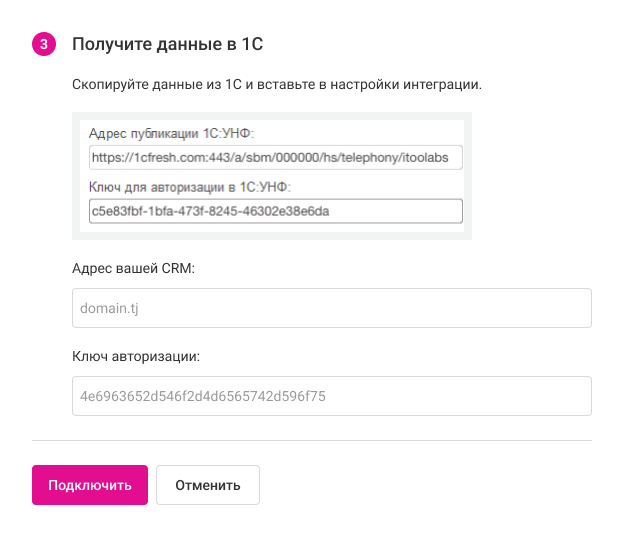This screenshot has height=537, width=624.
Task: Click the divider line above the buttons
Action: click(311, 440)
